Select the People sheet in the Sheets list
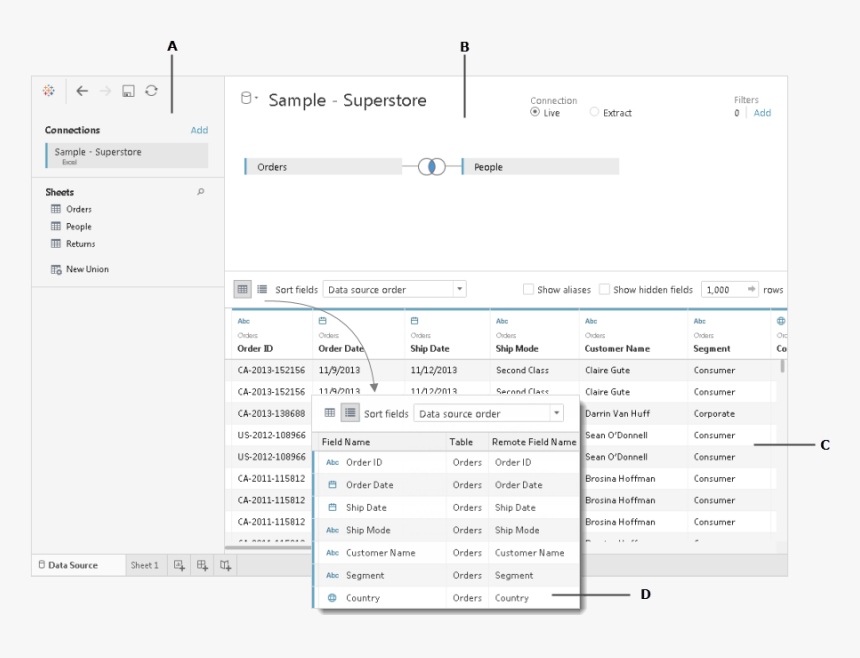Image resolution: width=860 pixels, height=658 pixels. [x=79, y=226]
